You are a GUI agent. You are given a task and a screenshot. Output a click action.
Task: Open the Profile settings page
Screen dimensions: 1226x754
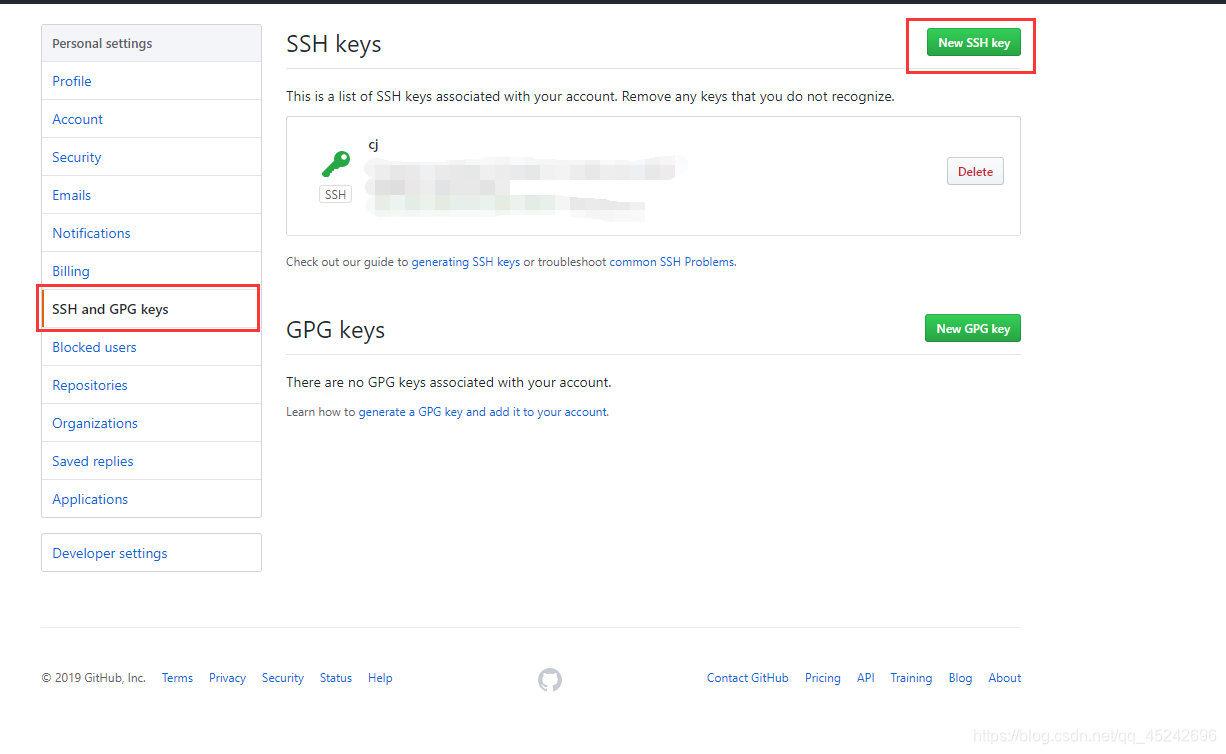pyautogui.click(x=72, y=81)
